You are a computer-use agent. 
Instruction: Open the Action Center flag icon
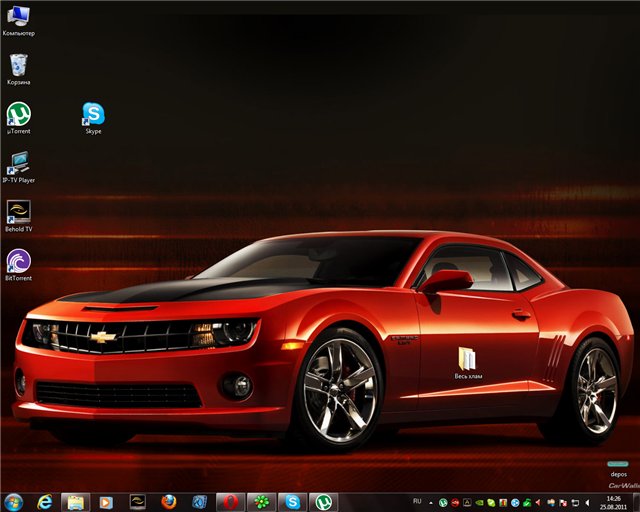[x=563, y=503]
